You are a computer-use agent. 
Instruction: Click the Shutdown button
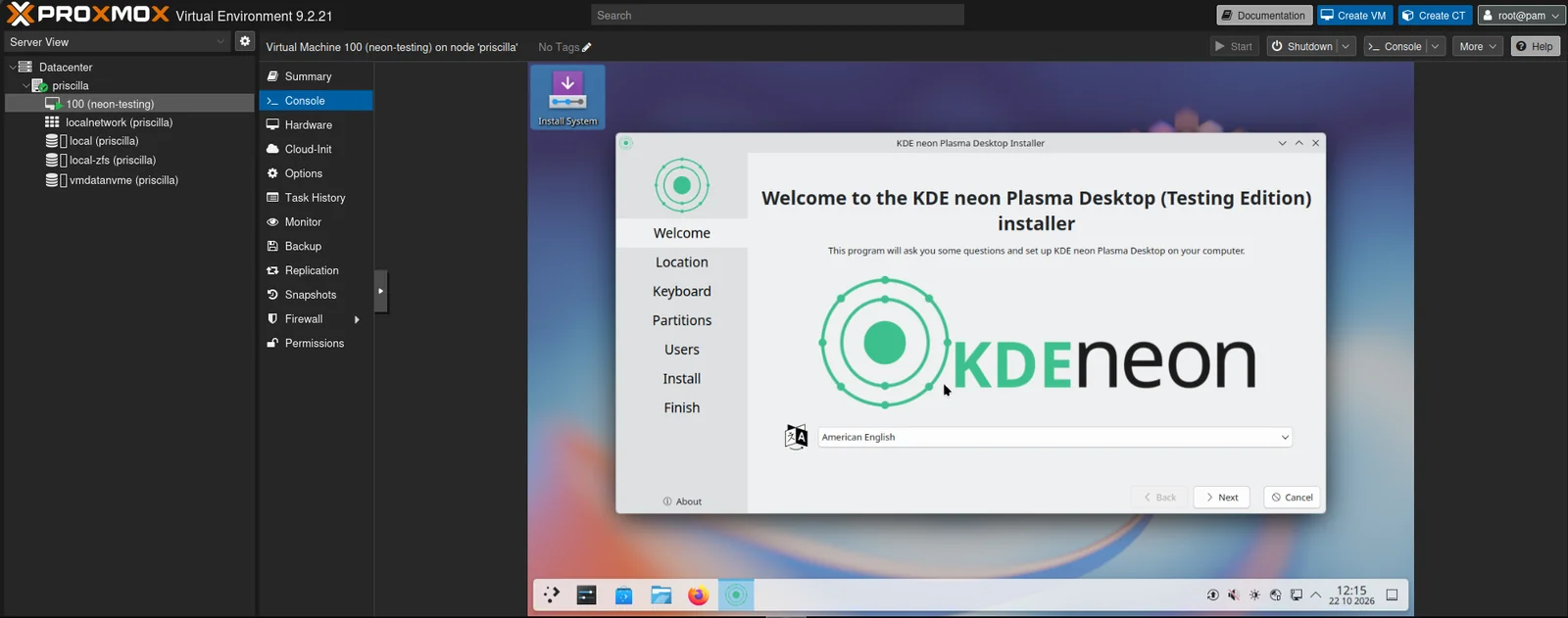point(1301,46)
